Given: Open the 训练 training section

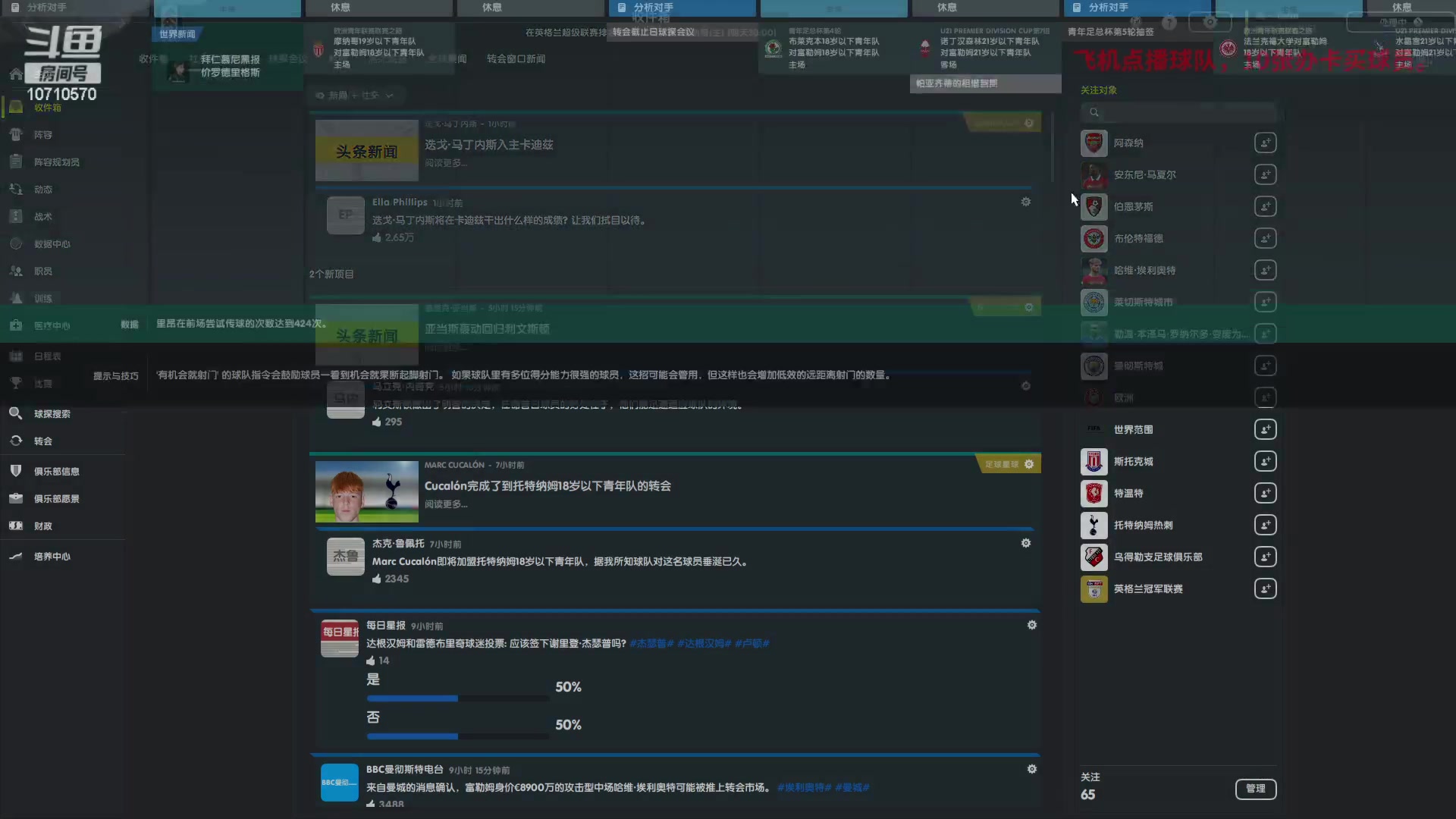Looking at the screenshot, I should 42,299.
